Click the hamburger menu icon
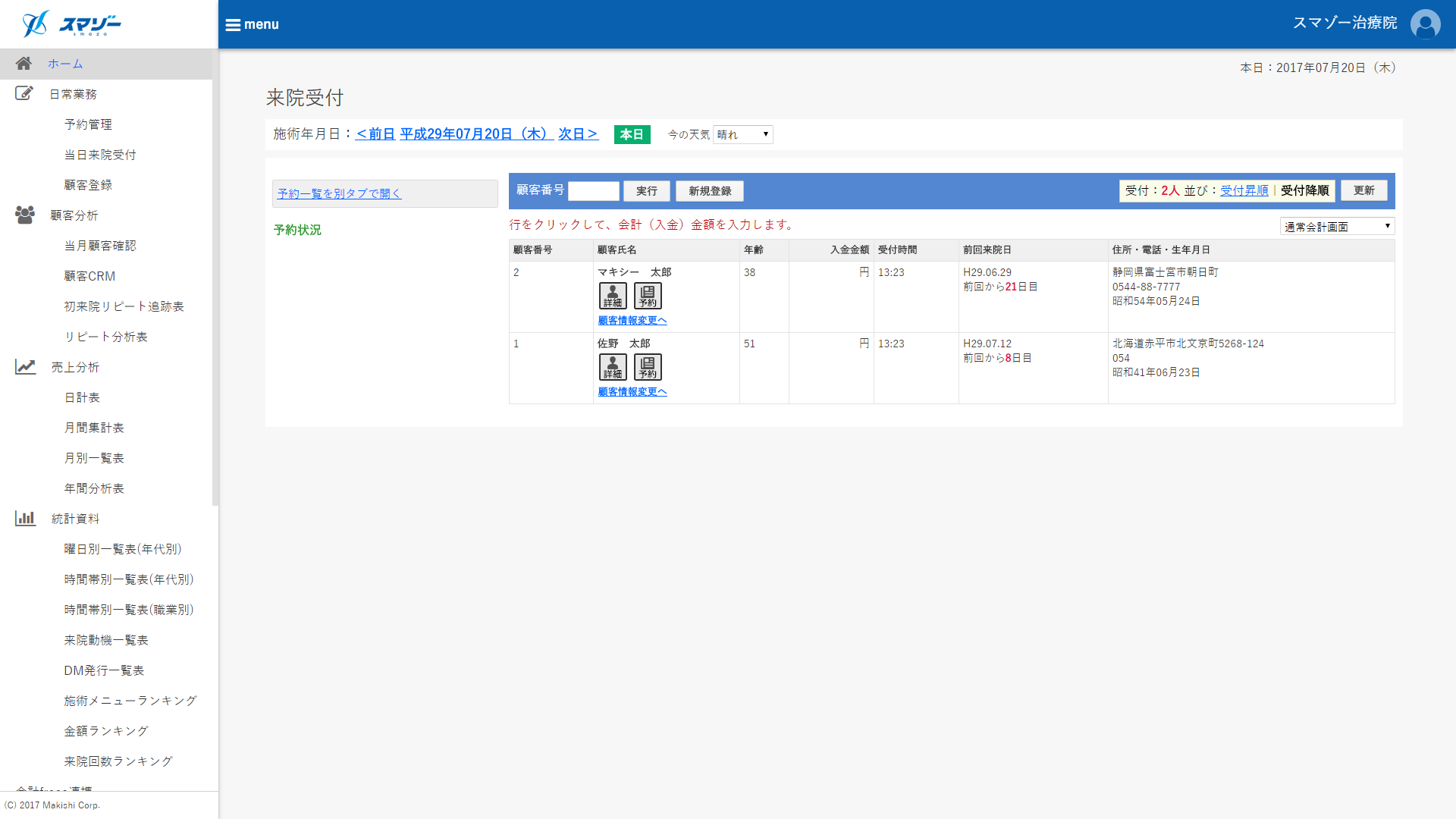Screen dimensions: 1456x819 pos(233,25)
